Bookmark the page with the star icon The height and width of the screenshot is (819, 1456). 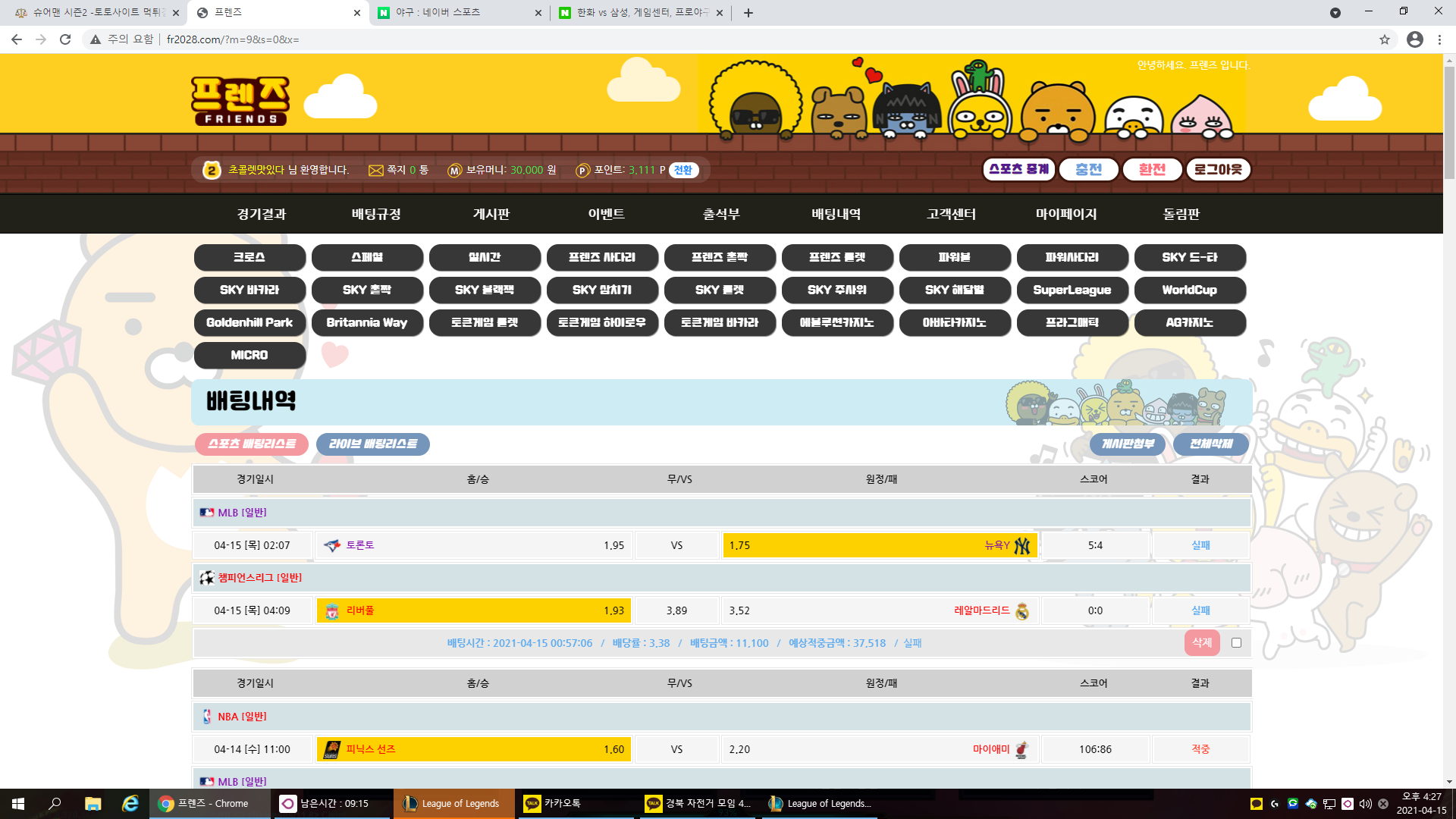point(1384,39)
